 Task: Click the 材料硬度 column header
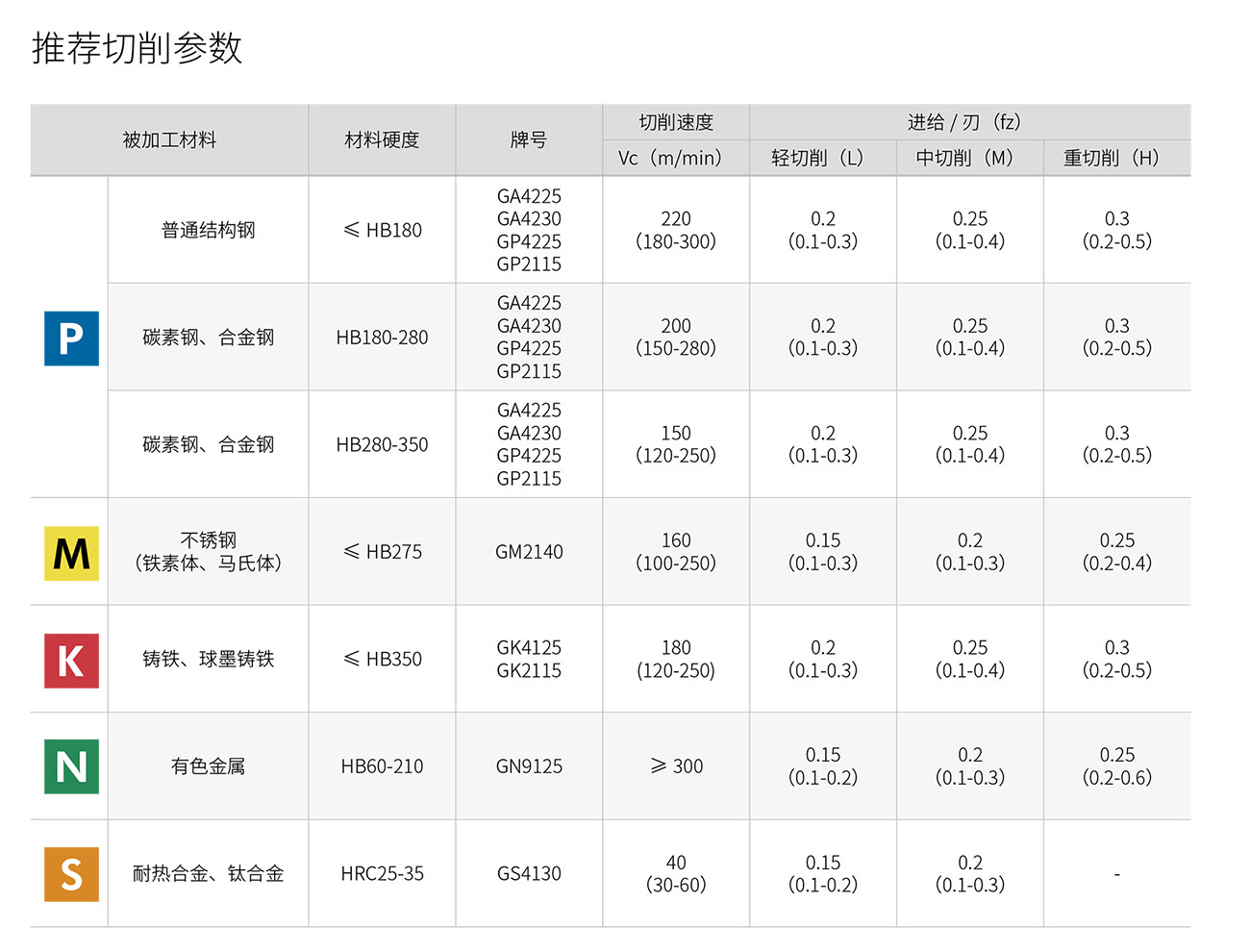click(382, 139)
